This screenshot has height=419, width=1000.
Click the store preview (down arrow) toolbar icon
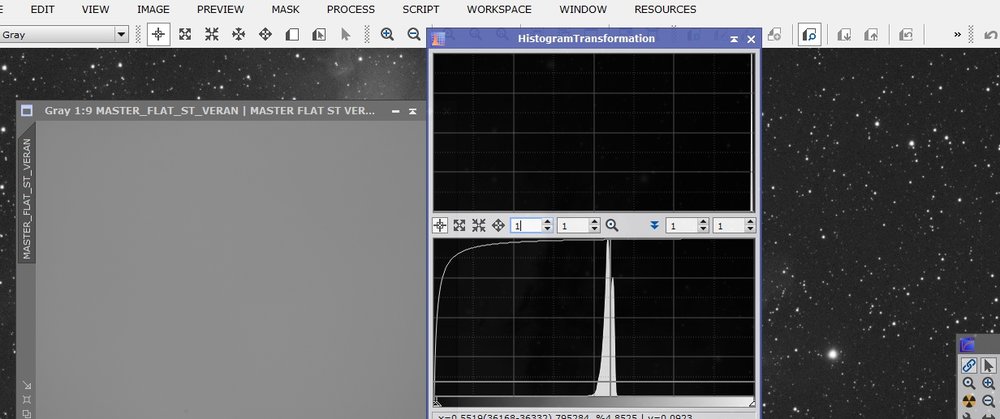pyautogui.click(x=844, y=34)
